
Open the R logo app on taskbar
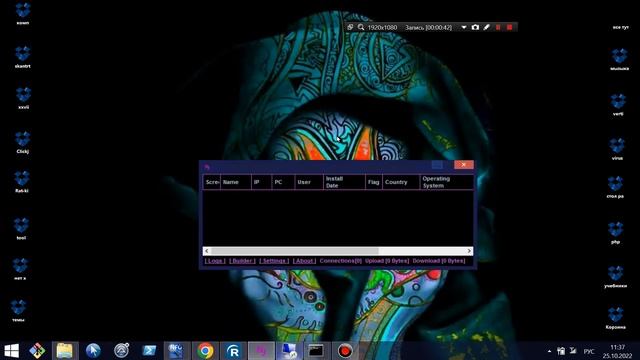(x=233, y=351)
